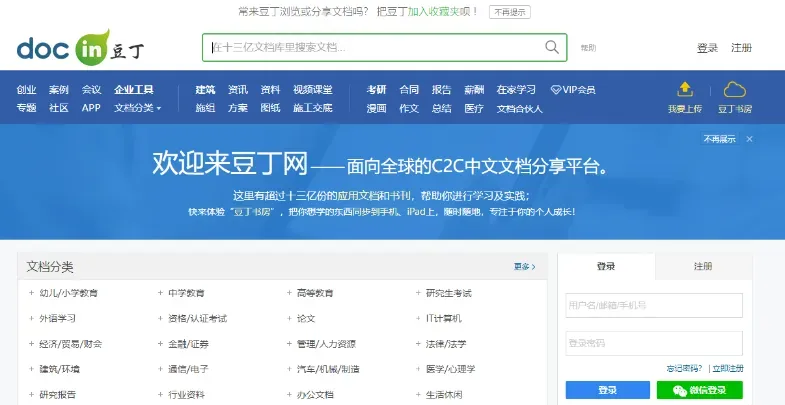Screen dimensions: 785x405
Task: Open the 合同 navigation item
Action: point(409,90)
